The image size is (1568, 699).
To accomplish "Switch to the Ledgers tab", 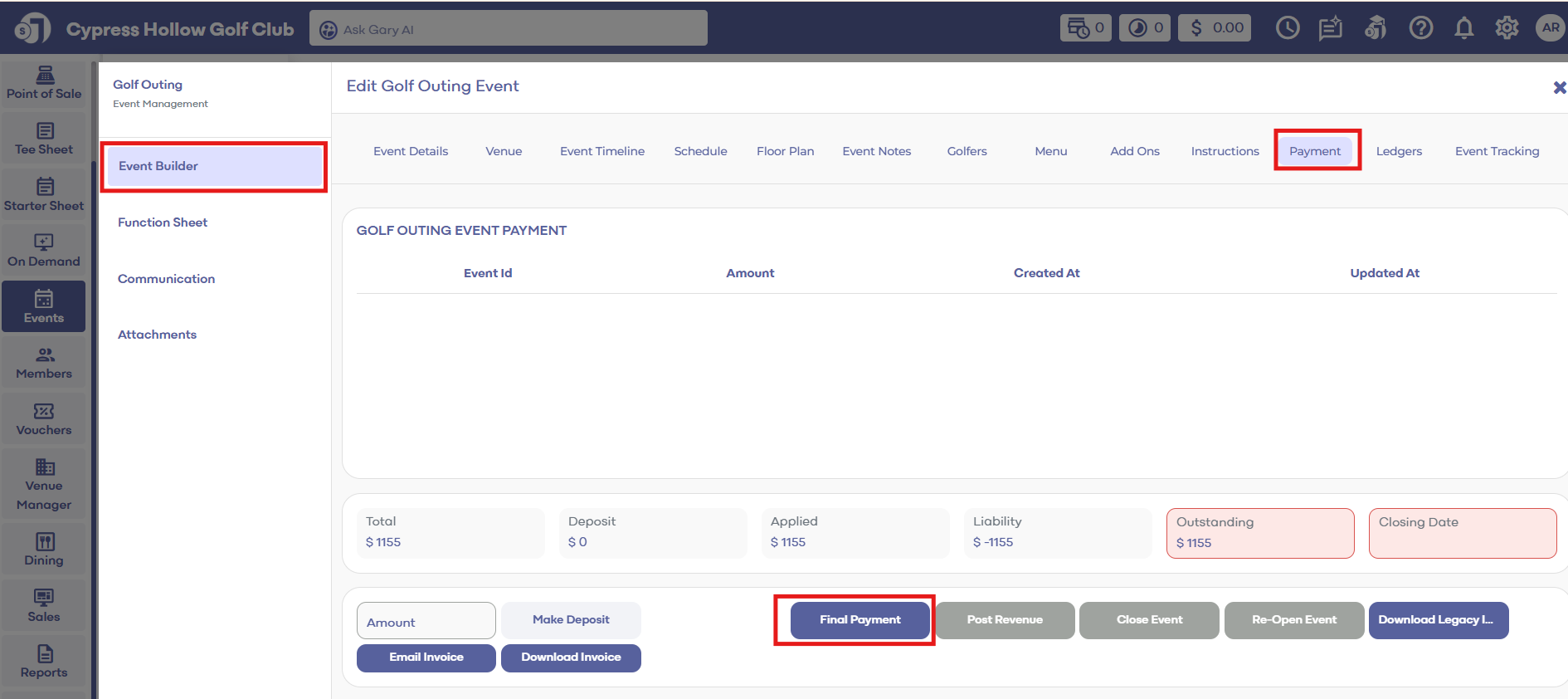I will pyautogui.click(x=1399, y=151).
